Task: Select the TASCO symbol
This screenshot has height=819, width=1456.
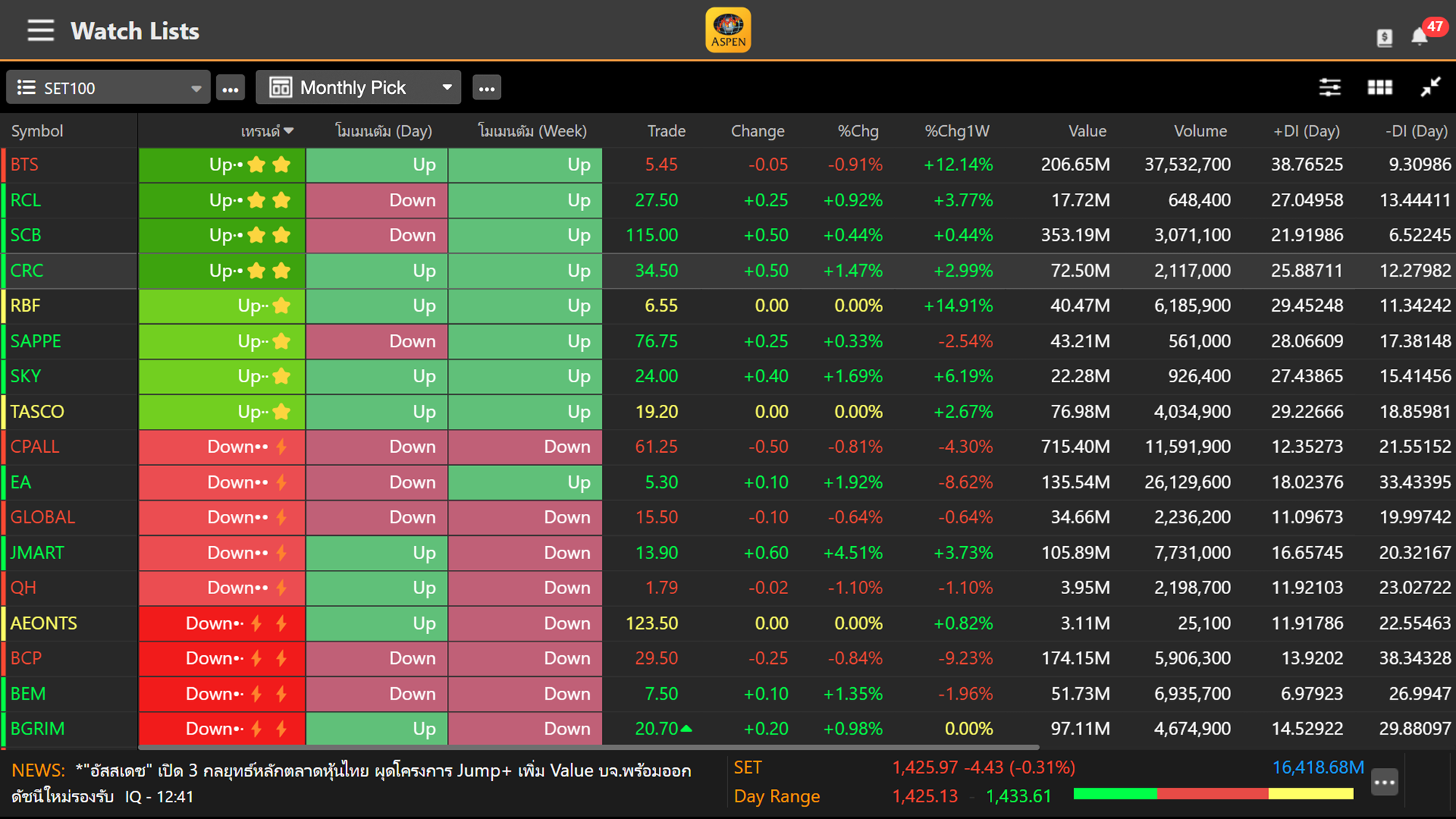Action: point(37,411)
